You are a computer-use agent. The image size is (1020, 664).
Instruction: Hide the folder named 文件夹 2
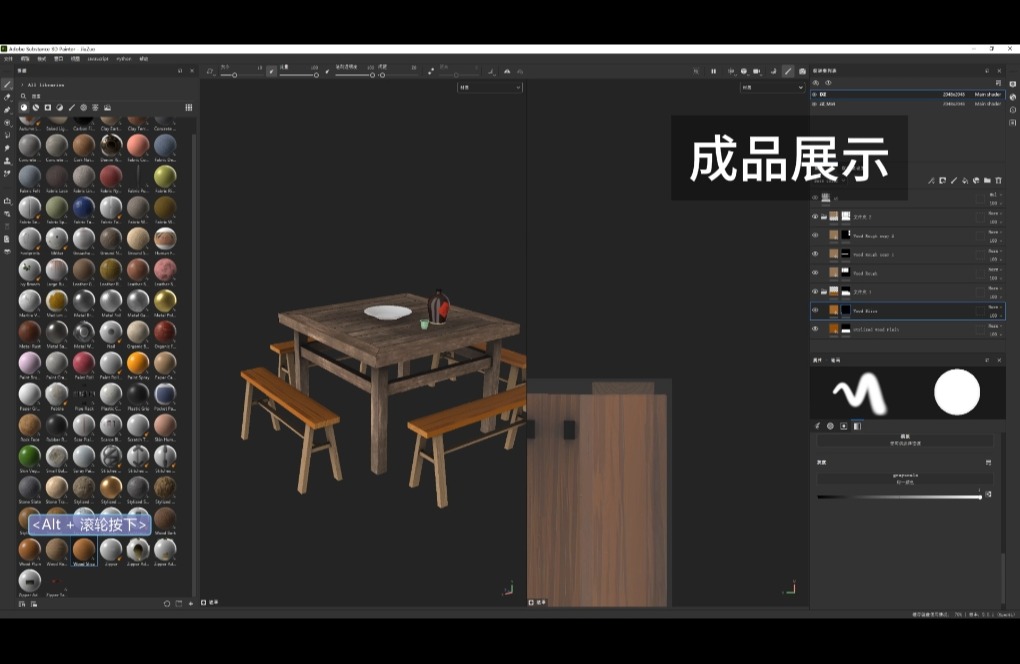click(x=813, y=216)
